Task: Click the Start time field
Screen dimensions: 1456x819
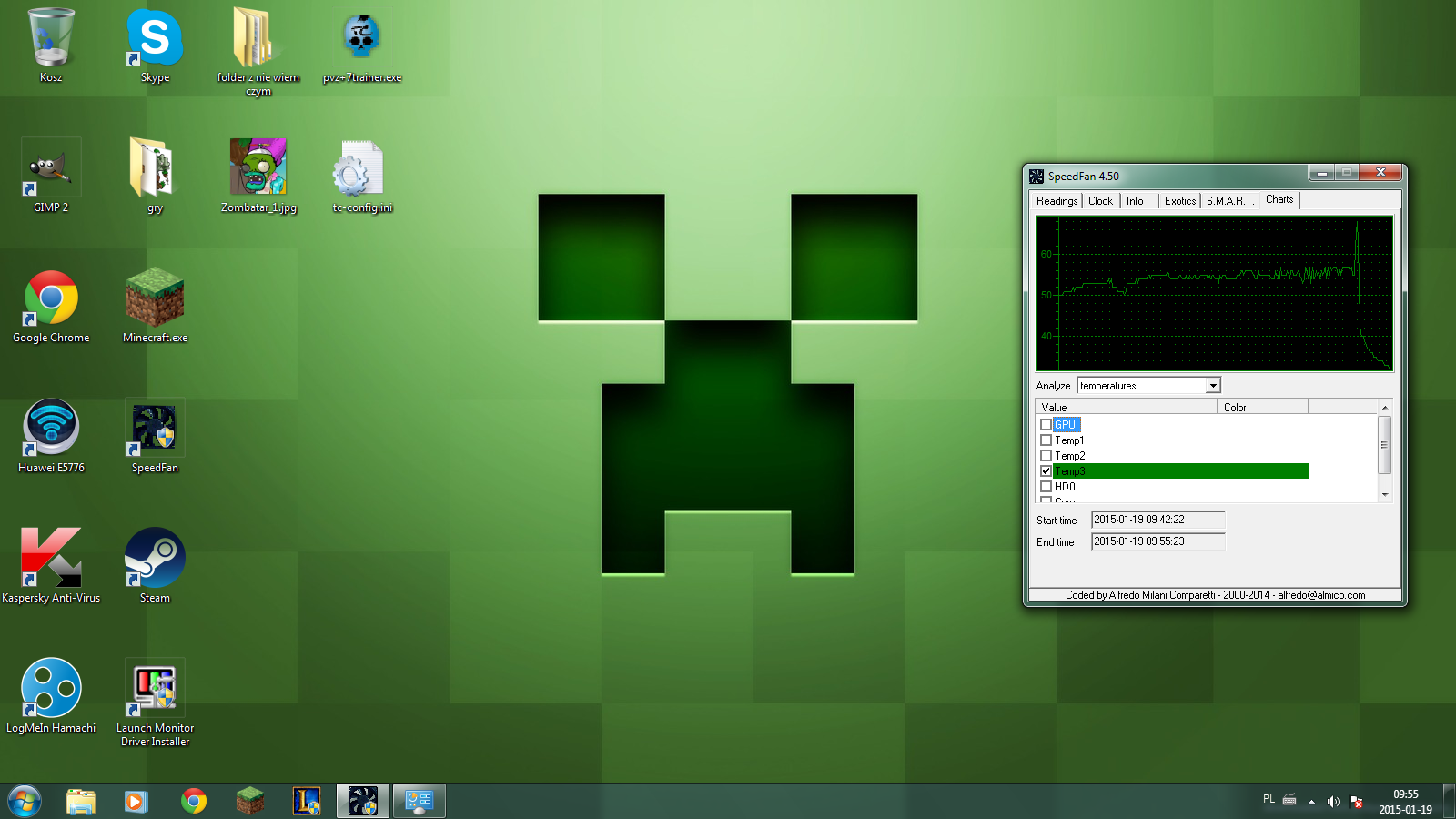Action: point(1158,520)
